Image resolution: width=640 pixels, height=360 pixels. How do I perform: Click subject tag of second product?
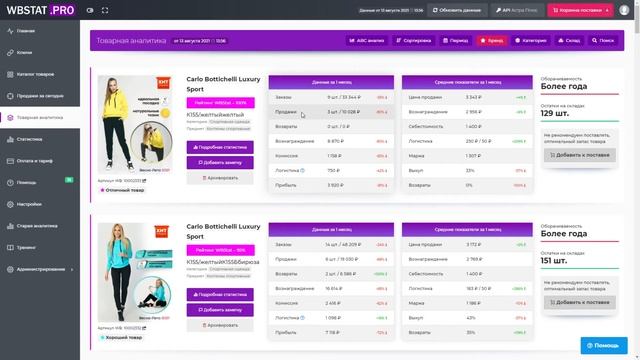tap(228, 276)
